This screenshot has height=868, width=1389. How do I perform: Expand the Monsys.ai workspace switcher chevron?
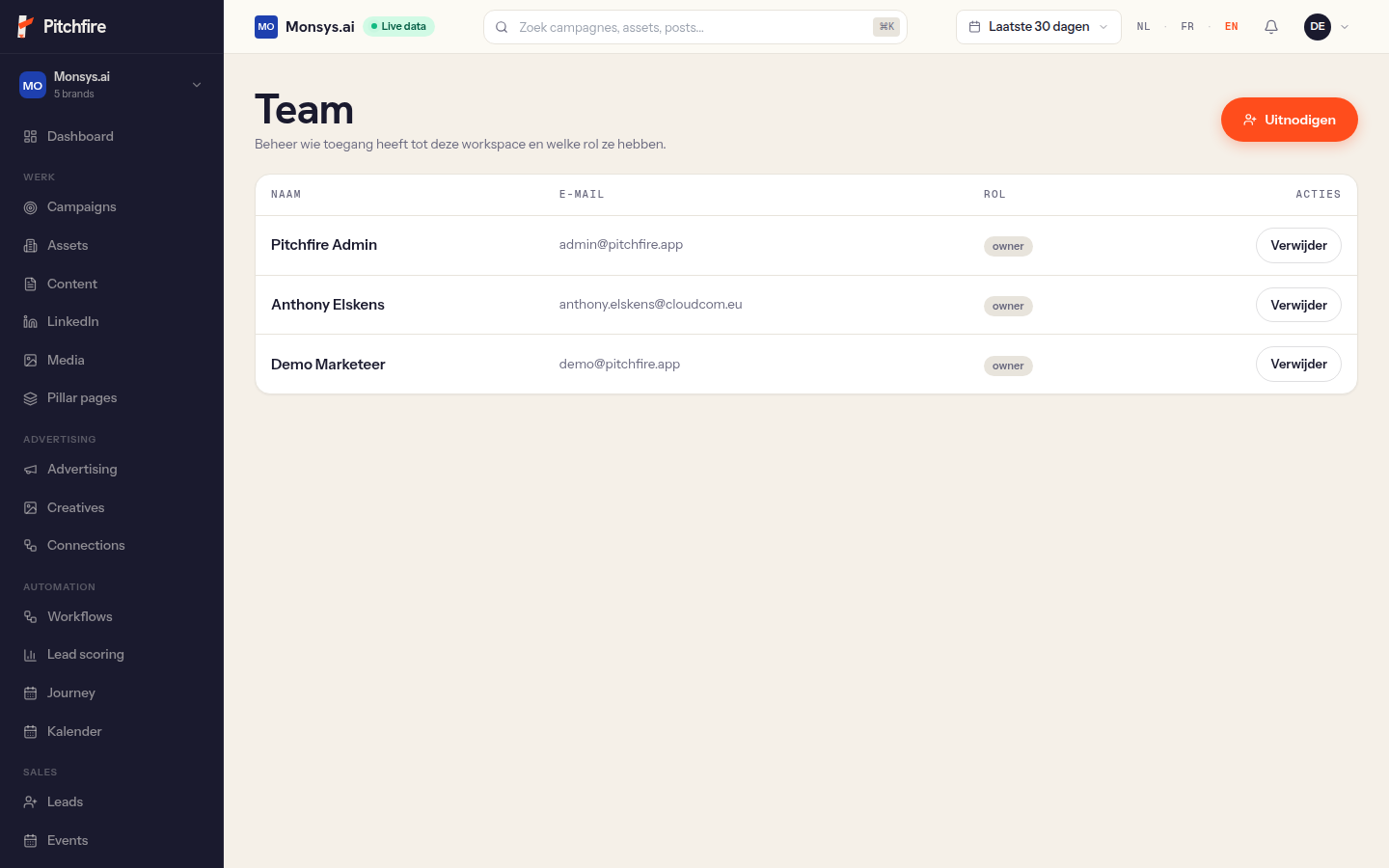pyautogui.click(x=197, y=85)
